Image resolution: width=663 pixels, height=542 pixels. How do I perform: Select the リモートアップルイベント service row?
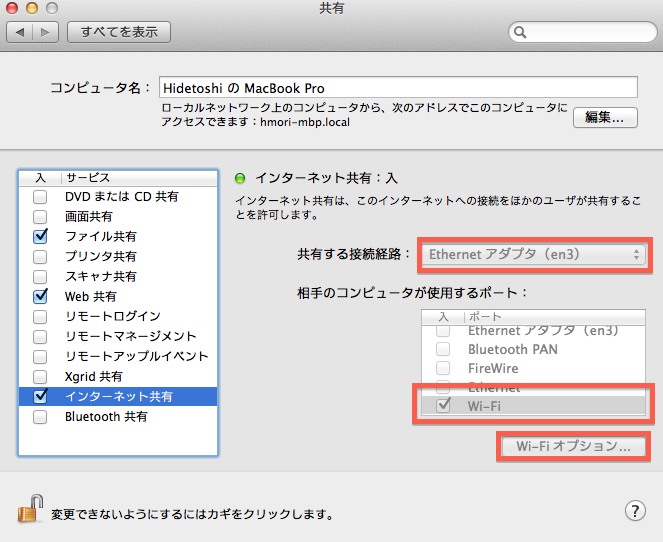(118, 356)
